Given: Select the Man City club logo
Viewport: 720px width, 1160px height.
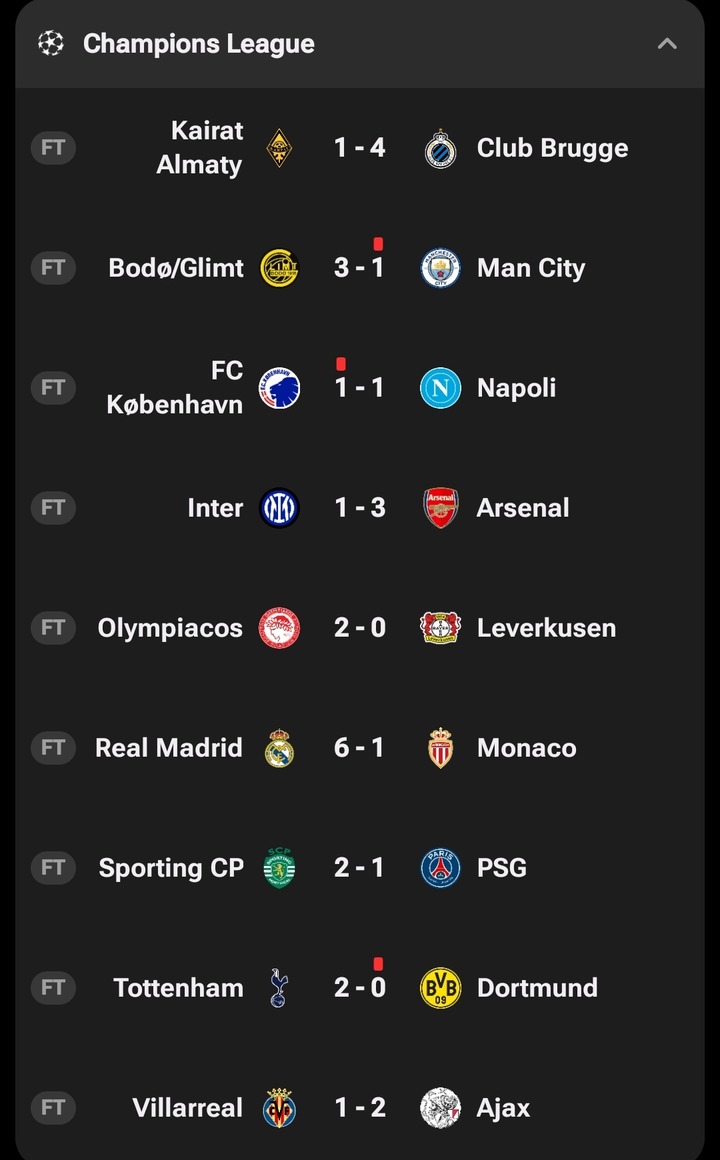Looking at the screenshot, I should [x=440, y=268].
